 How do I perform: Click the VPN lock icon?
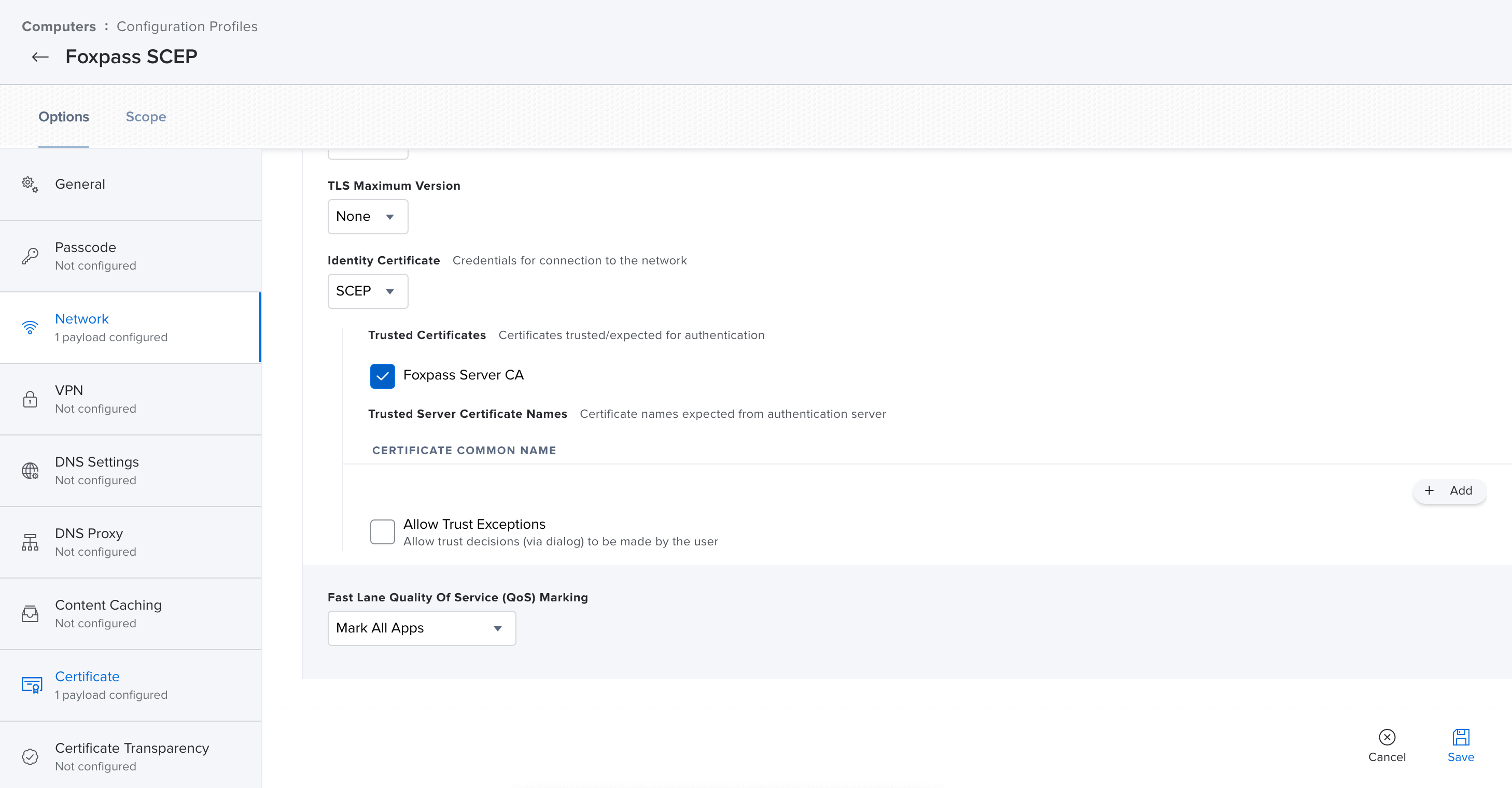click(30, 399)
